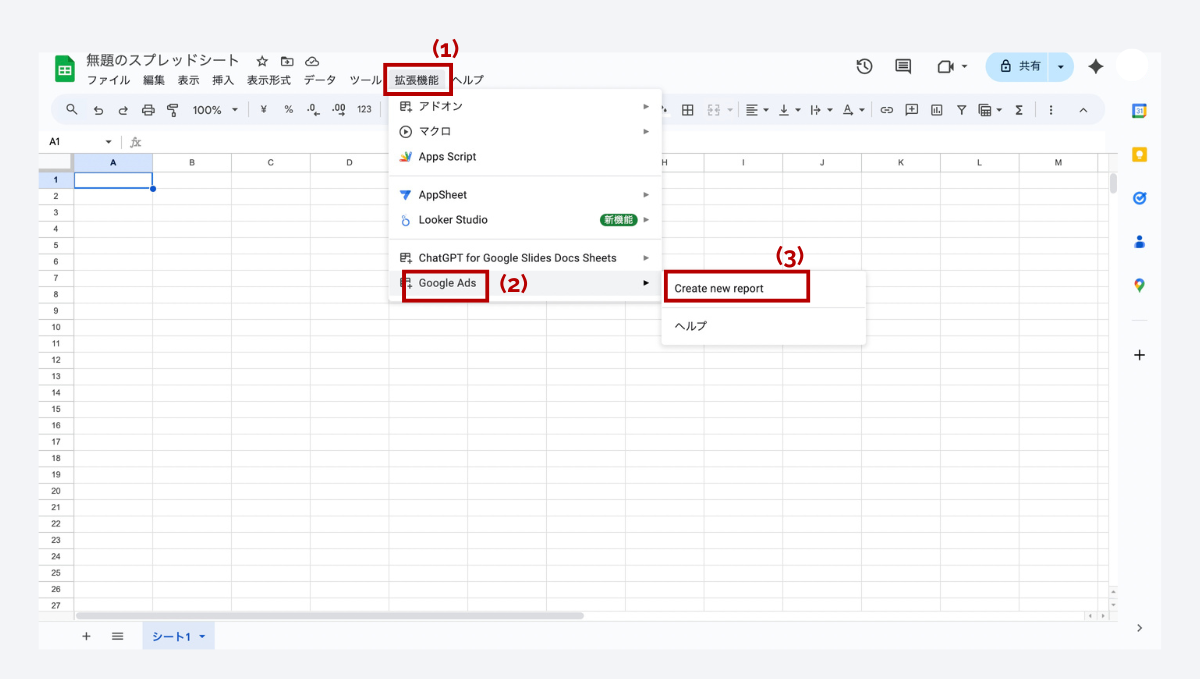The image size is (1200, 679).
Task: Open vertical align dropdown
Action: (x=789, y=110)
